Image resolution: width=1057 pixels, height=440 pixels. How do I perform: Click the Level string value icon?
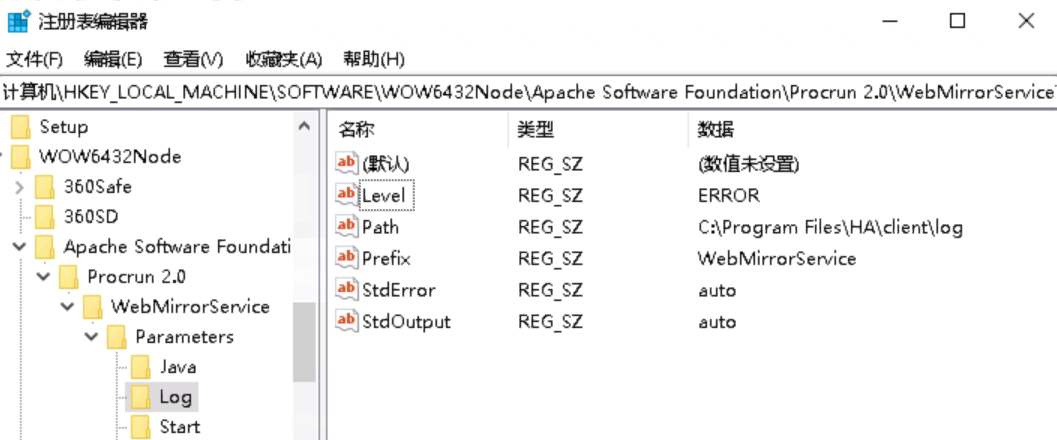coord(346,195)
